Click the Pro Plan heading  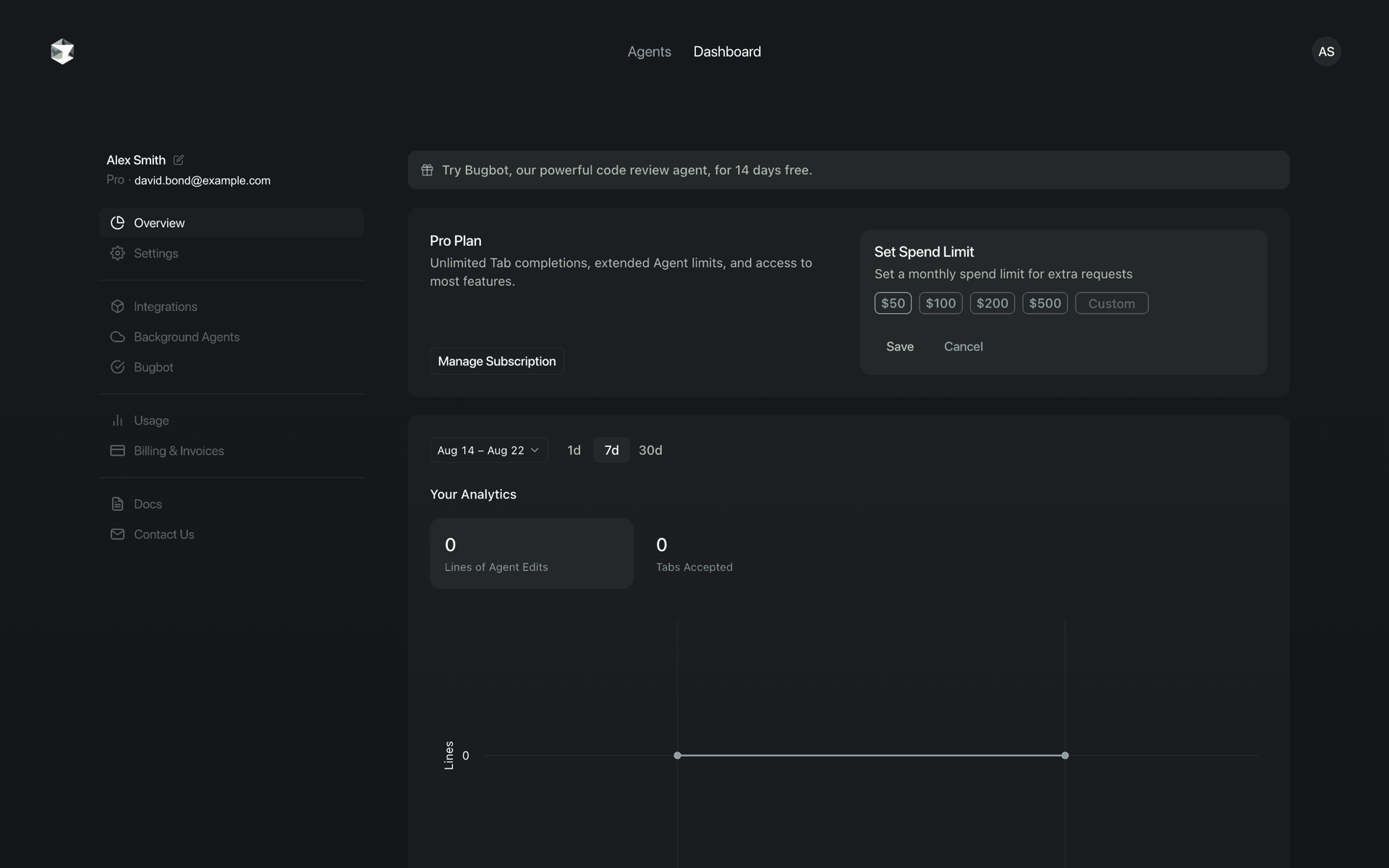[x=456, y=241]
